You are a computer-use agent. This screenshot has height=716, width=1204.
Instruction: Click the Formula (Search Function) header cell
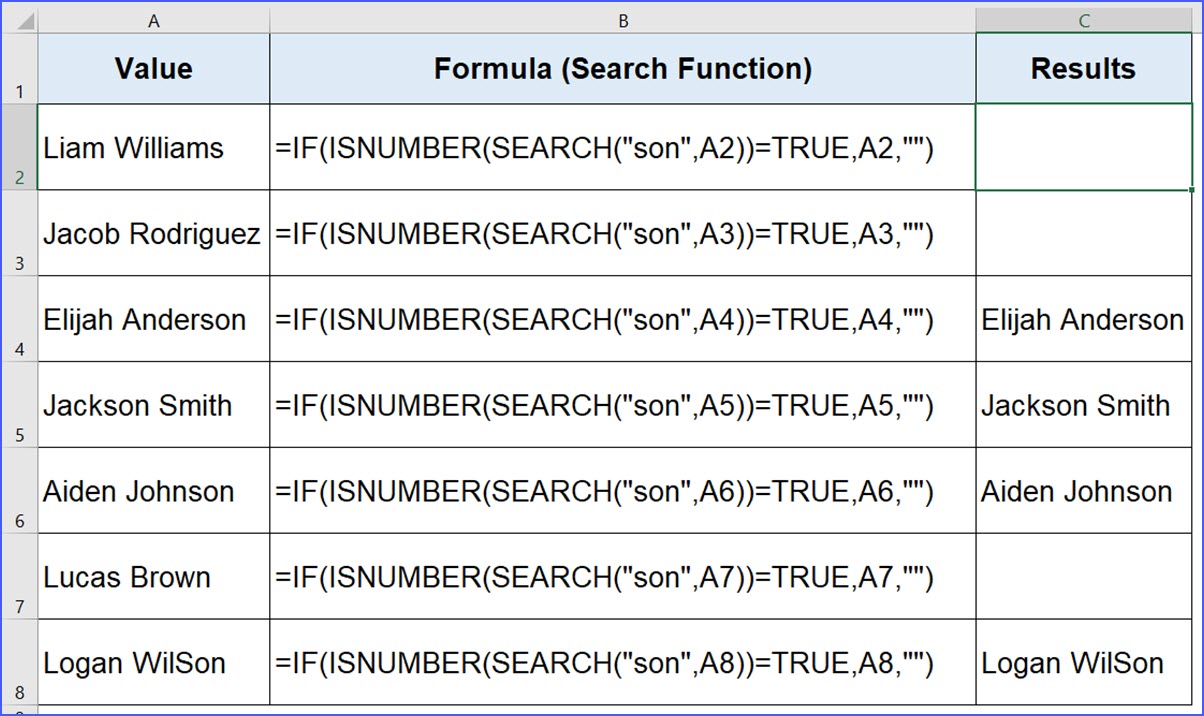pos(622,68)
